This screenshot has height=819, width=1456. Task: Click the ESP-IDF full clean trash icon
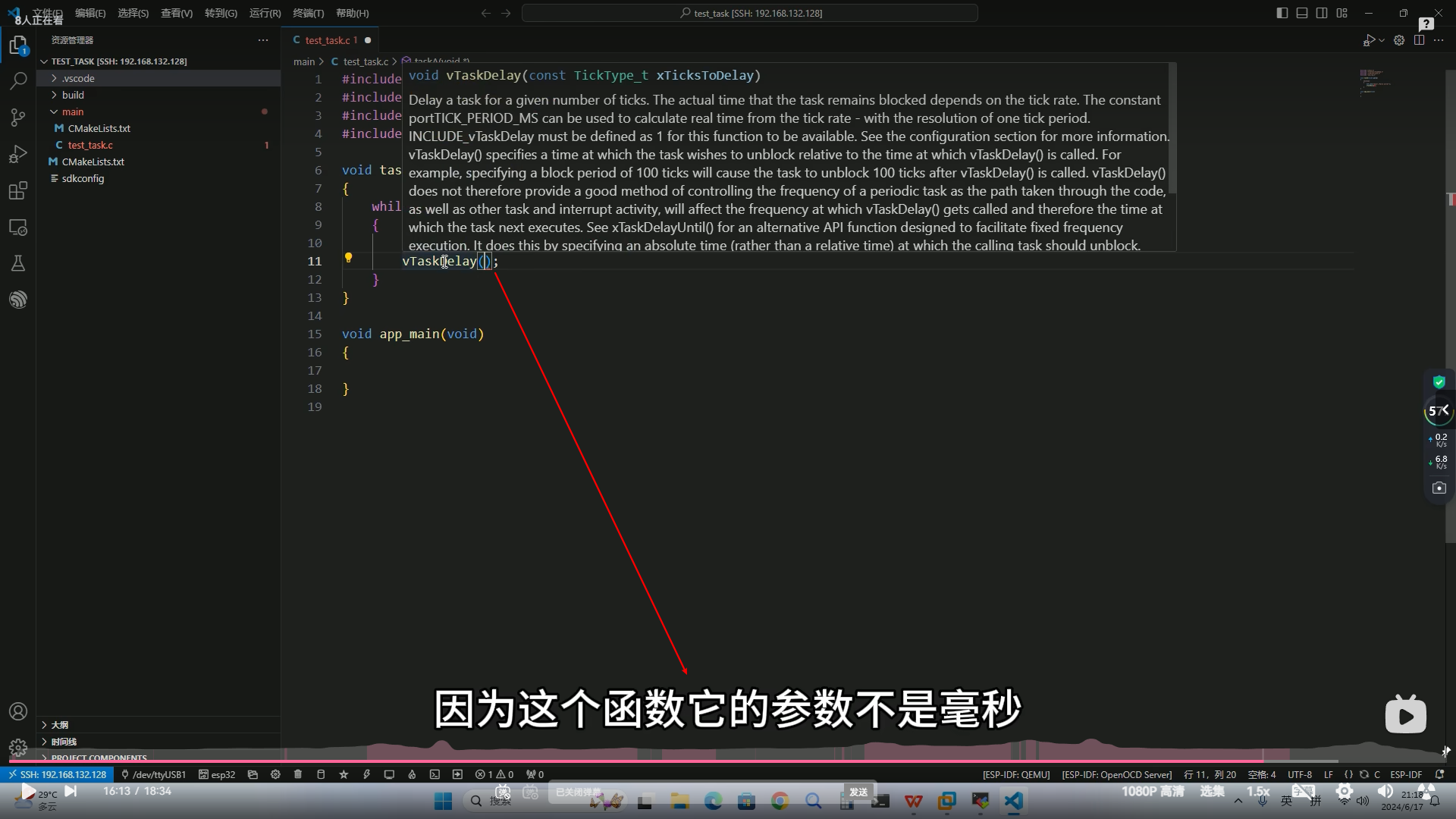point(298,774)
